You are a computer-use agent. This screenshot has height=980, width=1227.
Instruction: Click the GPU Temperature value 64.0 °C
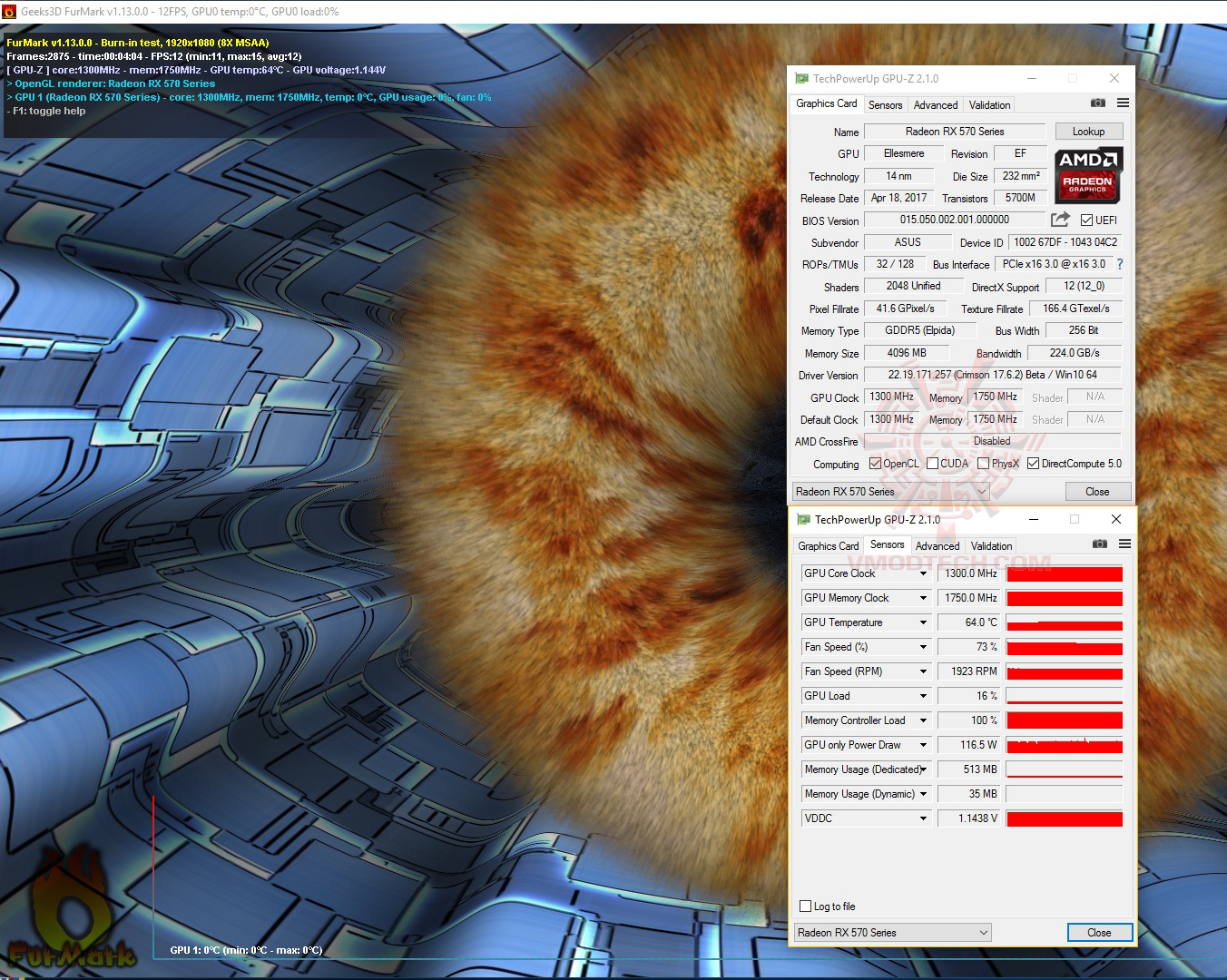point(968,622)
